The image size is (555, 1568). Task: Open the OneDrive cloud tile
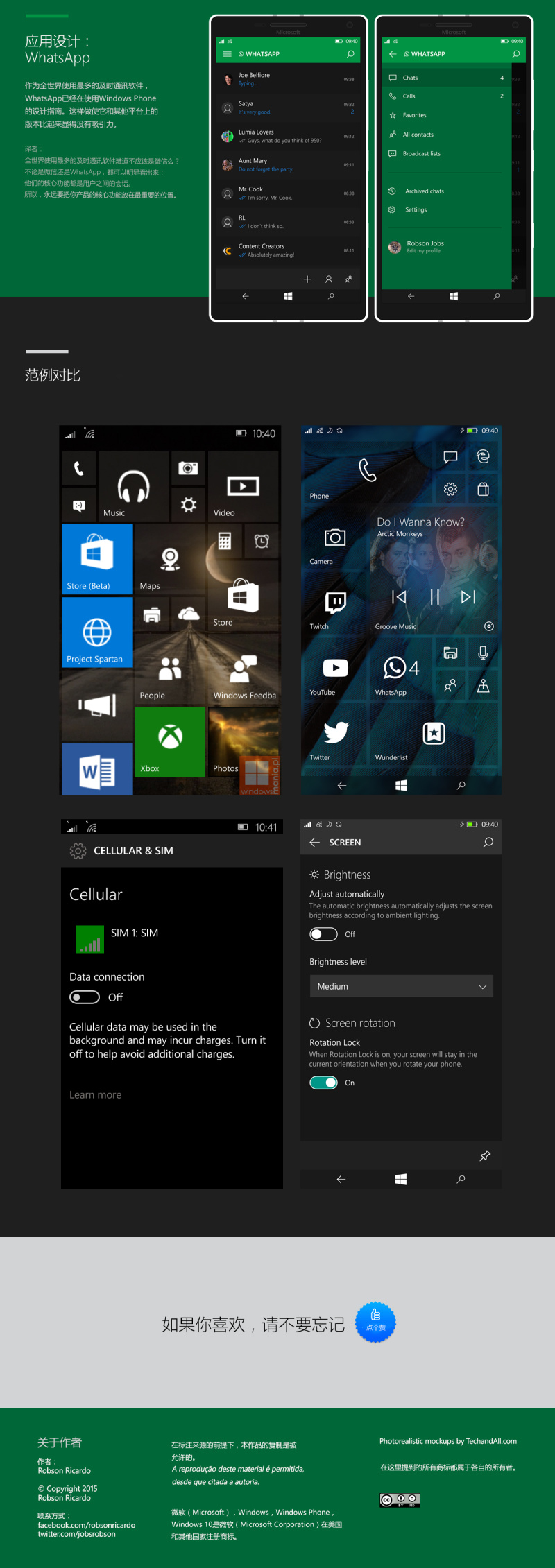click(189, 614)
